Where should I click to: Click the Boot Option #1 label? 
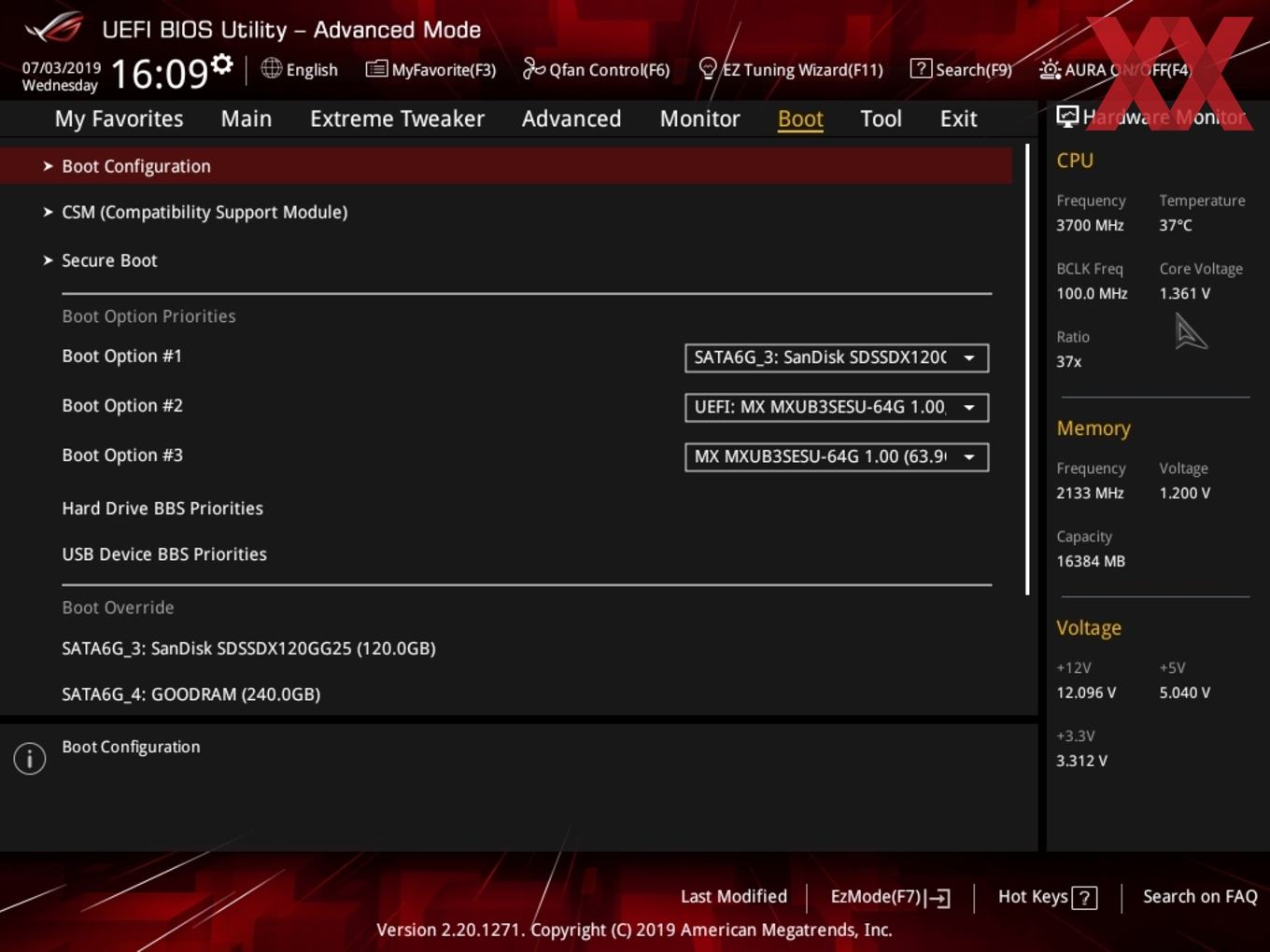click(121, 357)
